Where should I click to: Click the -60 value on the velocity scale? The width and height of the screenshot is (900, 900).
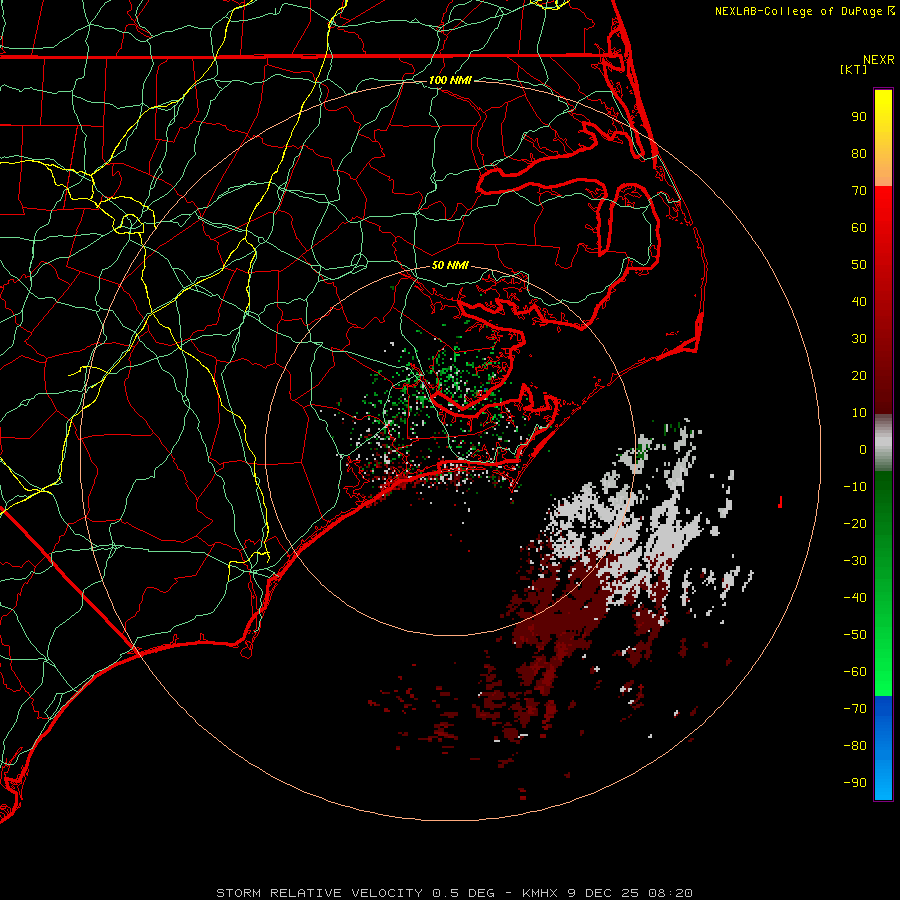[x=855, y=672]
